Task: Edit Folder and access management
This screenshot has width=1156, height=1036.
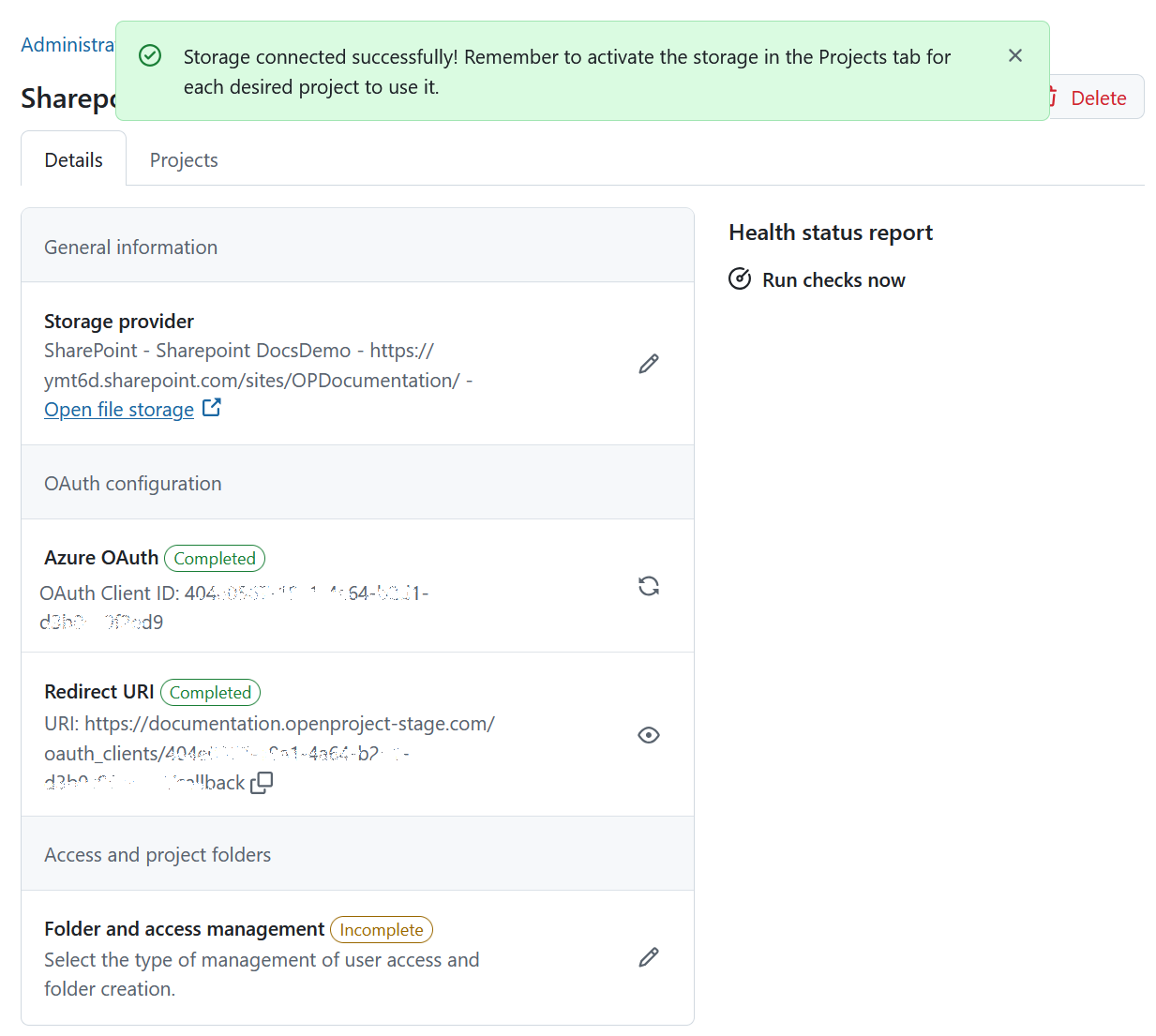Action: (x=648, y=956)
